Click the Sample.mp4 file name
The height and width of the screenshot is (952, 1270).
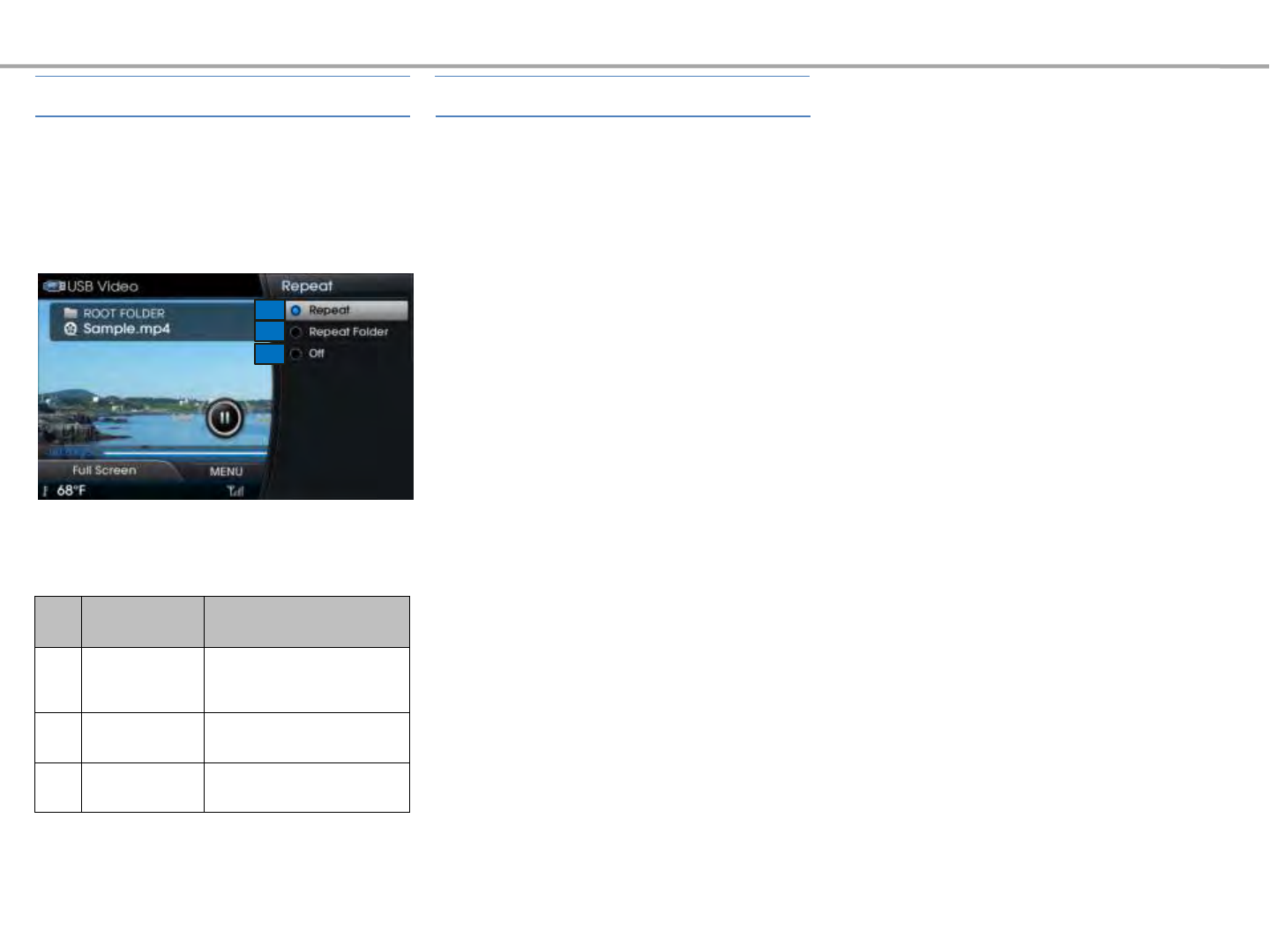[126, 329]
